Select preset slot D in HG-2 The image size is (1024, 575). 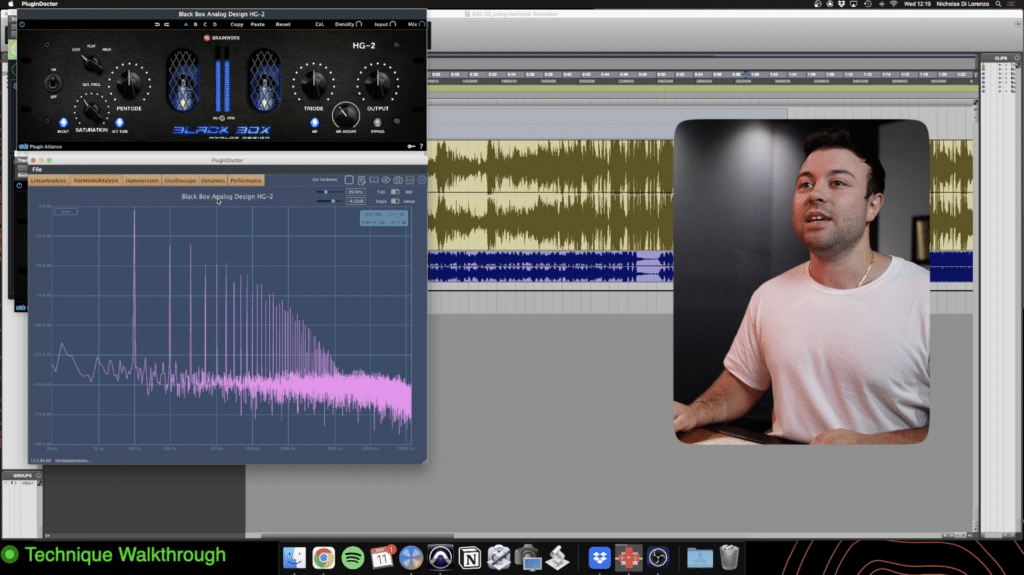tap(215, 24)
